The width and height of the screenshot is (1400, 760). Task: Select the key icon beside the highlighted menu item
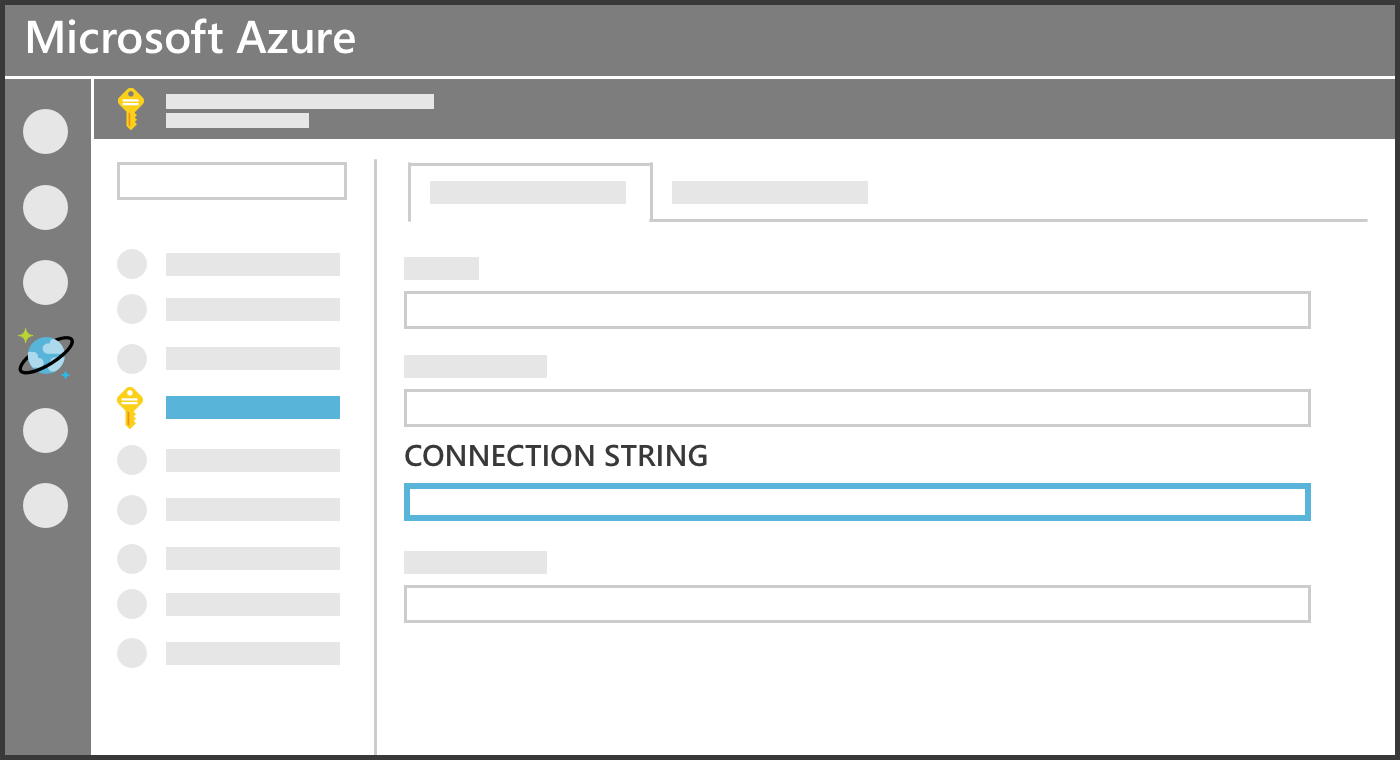(x=130, y=407)
